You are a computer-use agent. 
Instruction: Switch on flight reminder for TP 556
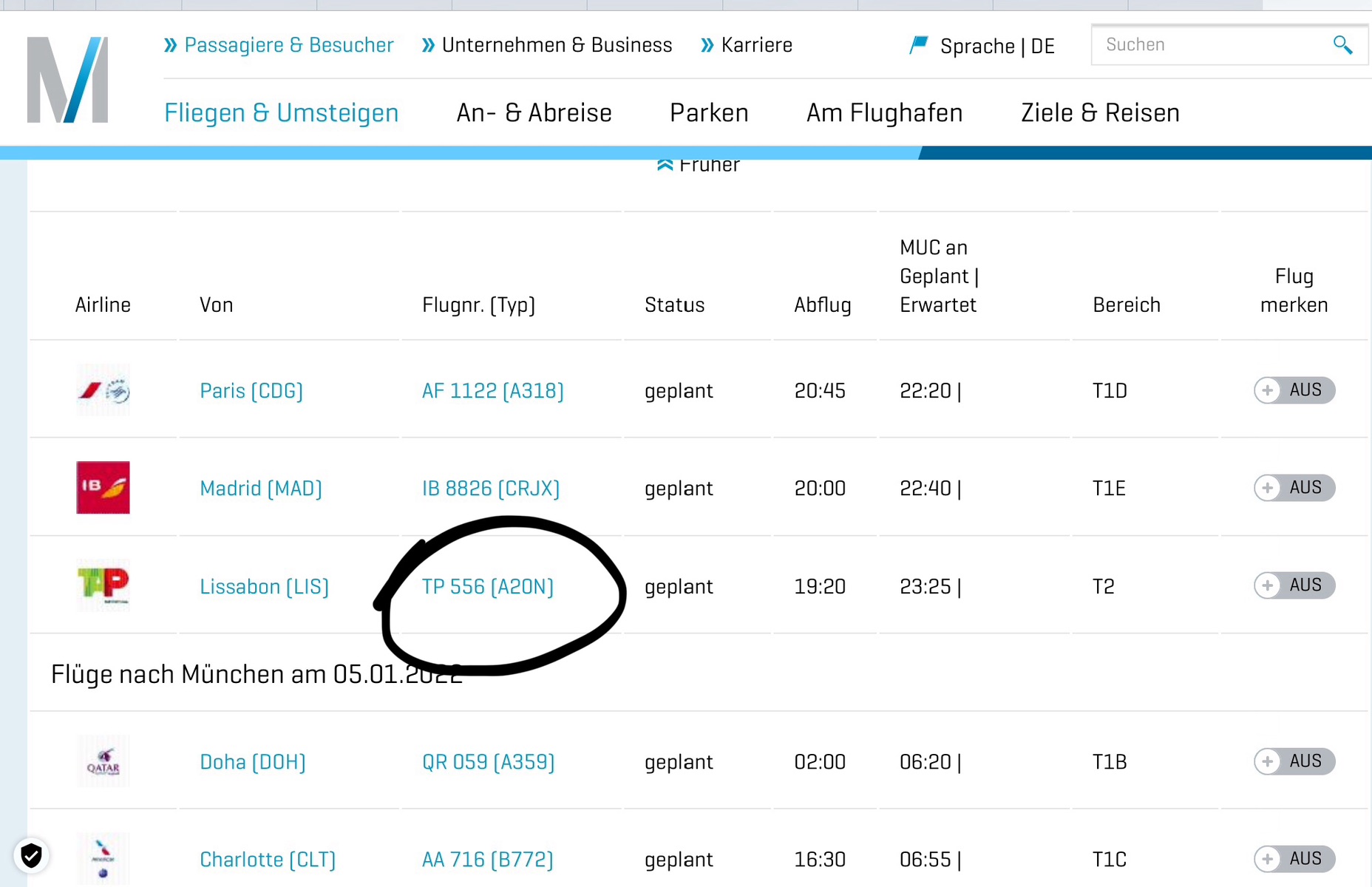click(x=1294, y=585)
